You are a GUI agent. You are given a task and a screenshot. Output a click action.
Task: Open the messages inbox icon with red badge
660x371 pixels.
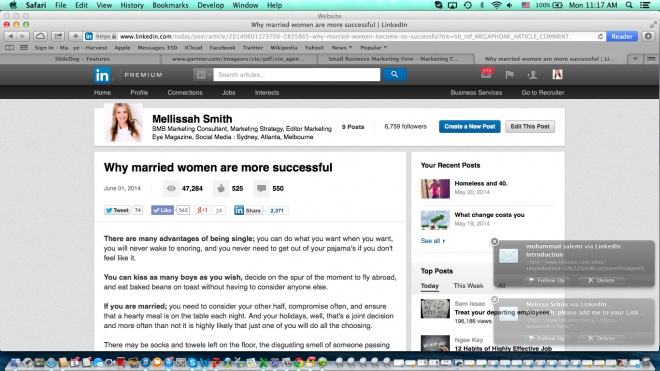486,74
